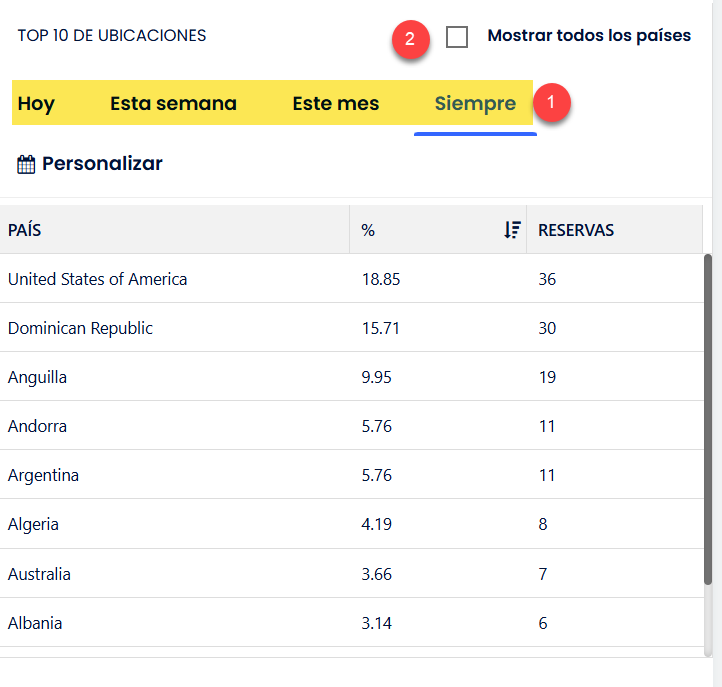Click the Anguilla country row
The height and width of the screenshot is (687, 722).
[x=37, y=377]
